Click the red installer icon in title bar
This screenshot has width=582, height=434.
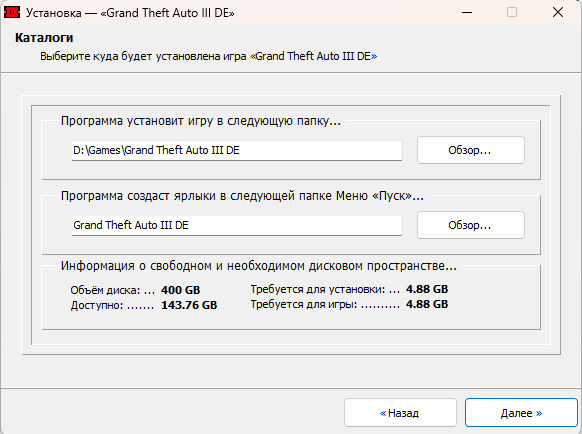pyautogui.click(x=11, y=12)
